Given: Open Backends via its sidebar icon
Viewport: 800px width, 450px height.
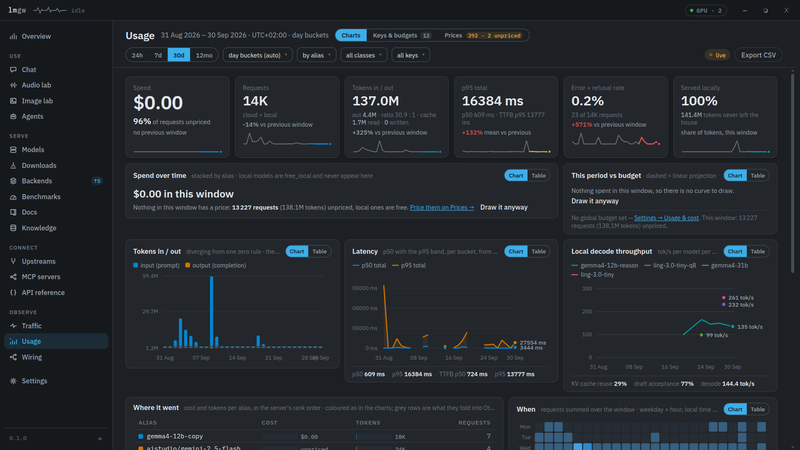Looking at the screenshot, I should 13,181.
